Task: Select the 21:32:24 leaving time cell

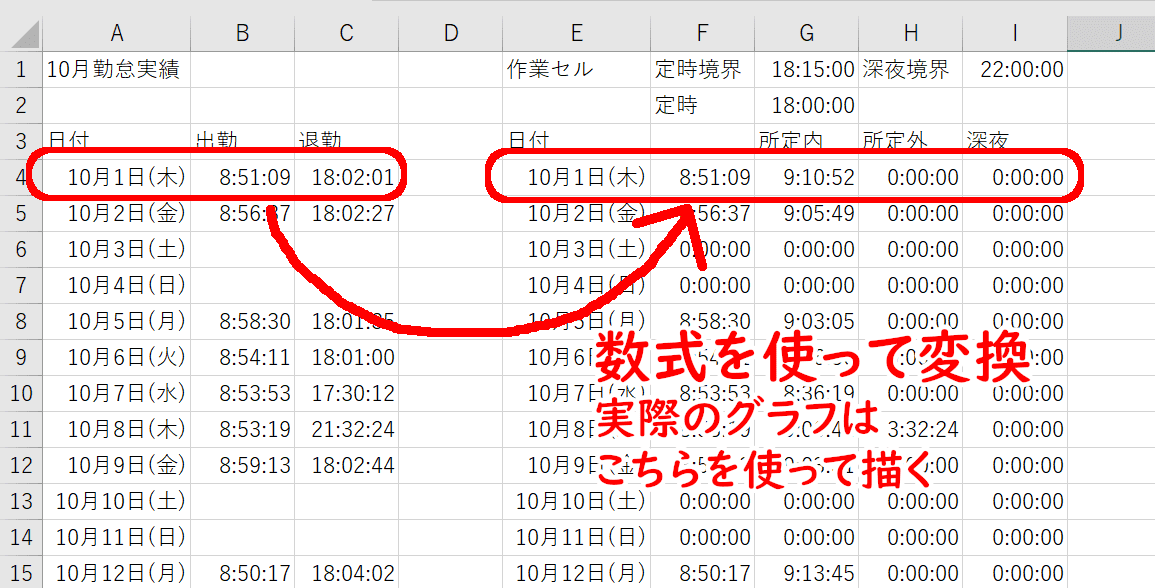Action: [x=347, y=430]
